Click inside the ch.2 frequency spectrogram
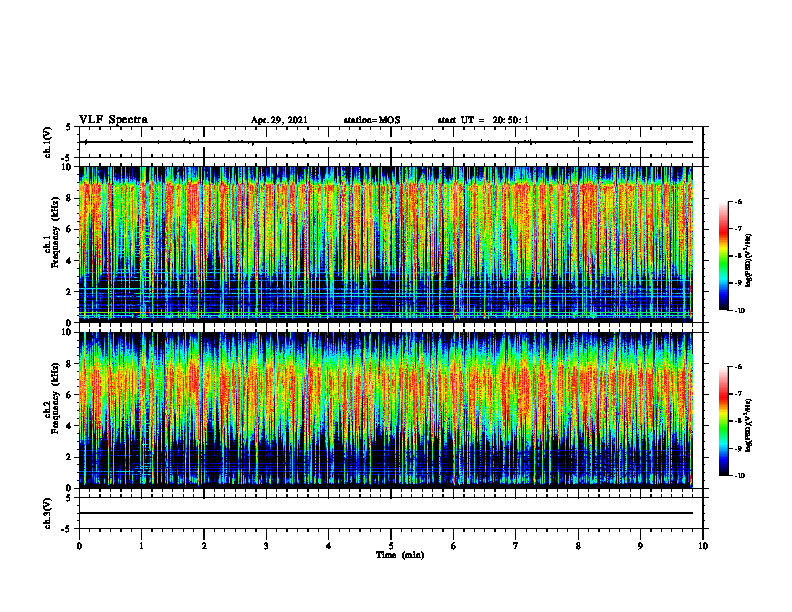 tap(391, 410)
